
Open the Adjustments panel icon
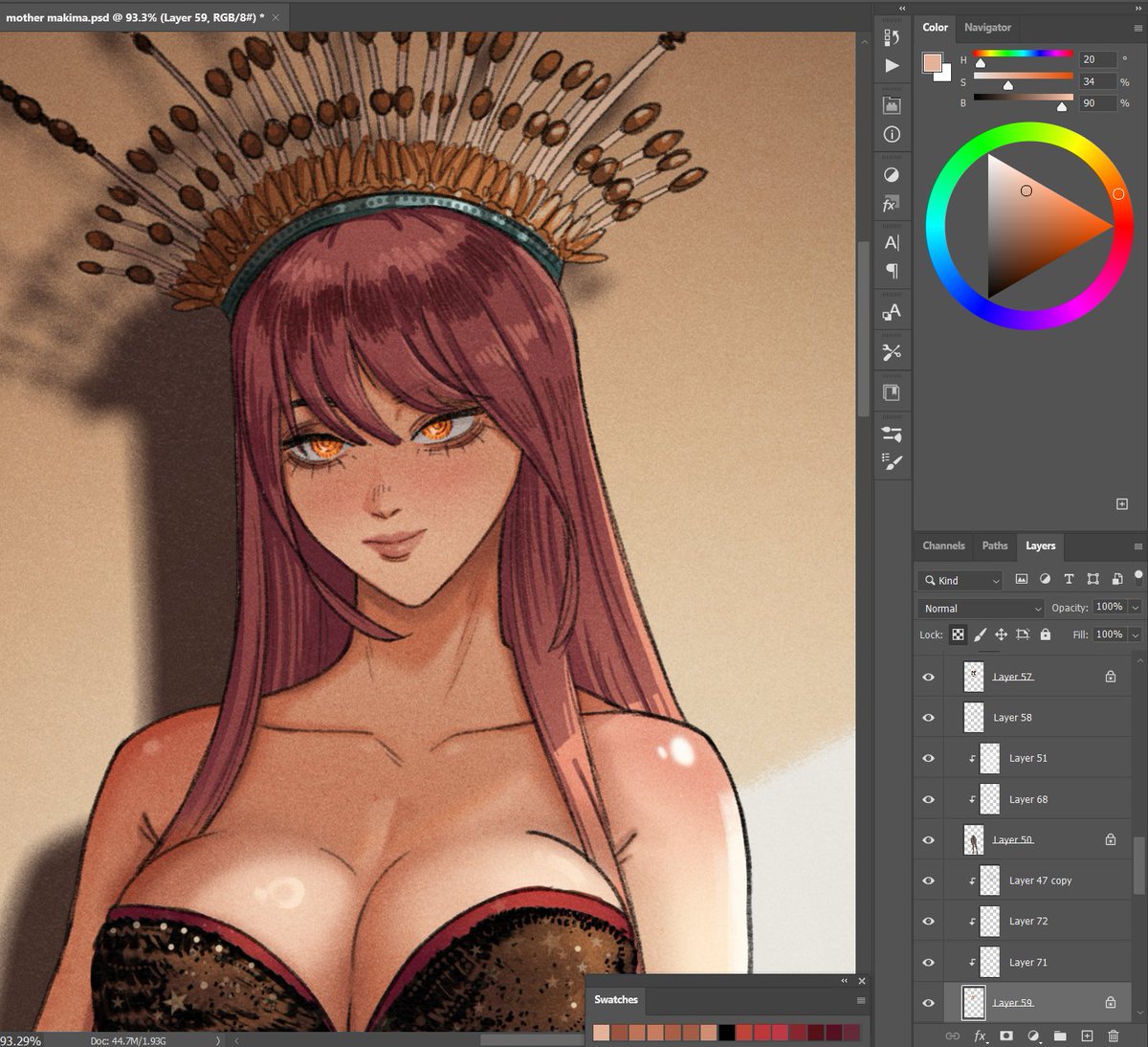[x=892, y=175]
